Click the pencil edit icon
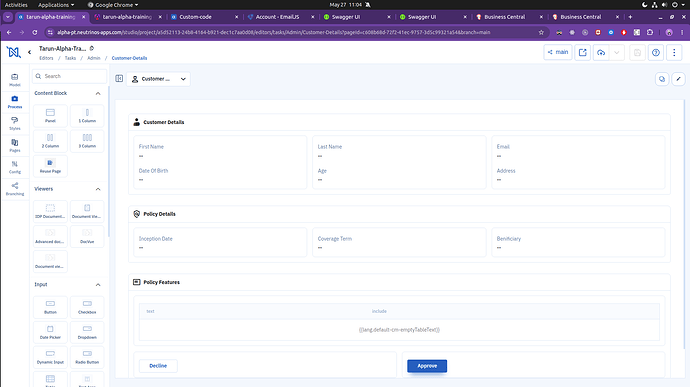The width and height of the screenshot is (690, 387). tap(678, 79)
